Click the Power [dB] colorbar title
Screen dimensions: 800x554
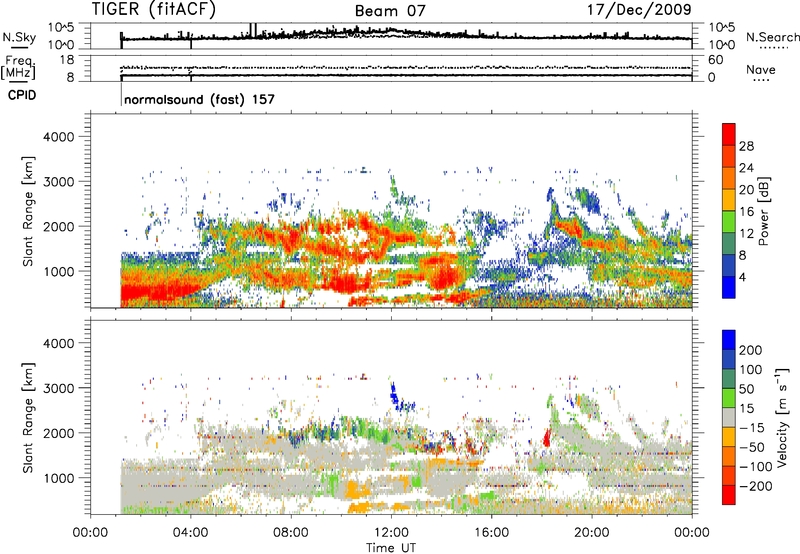[x=764, y=211]
